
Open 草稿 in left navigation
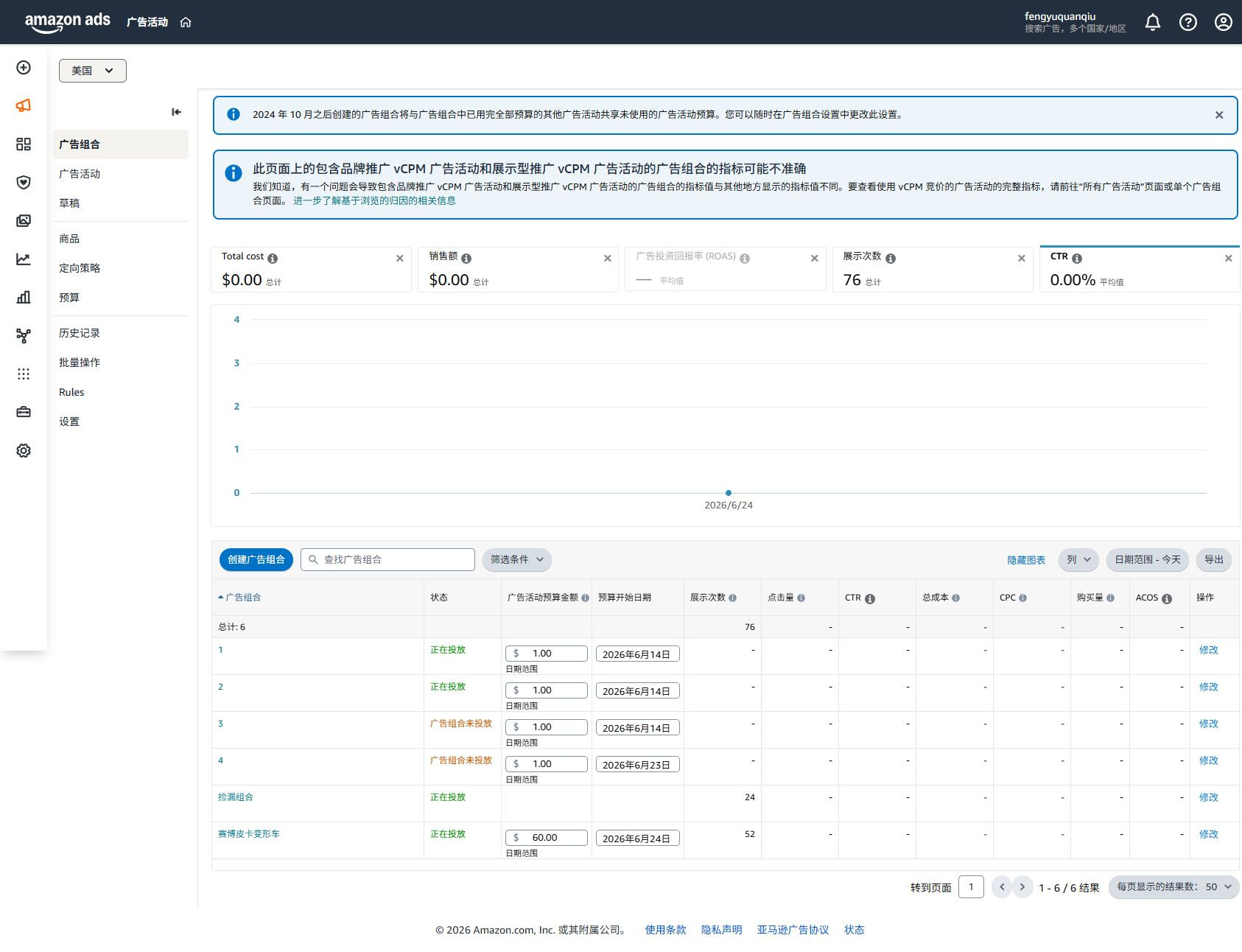point(69,203)
